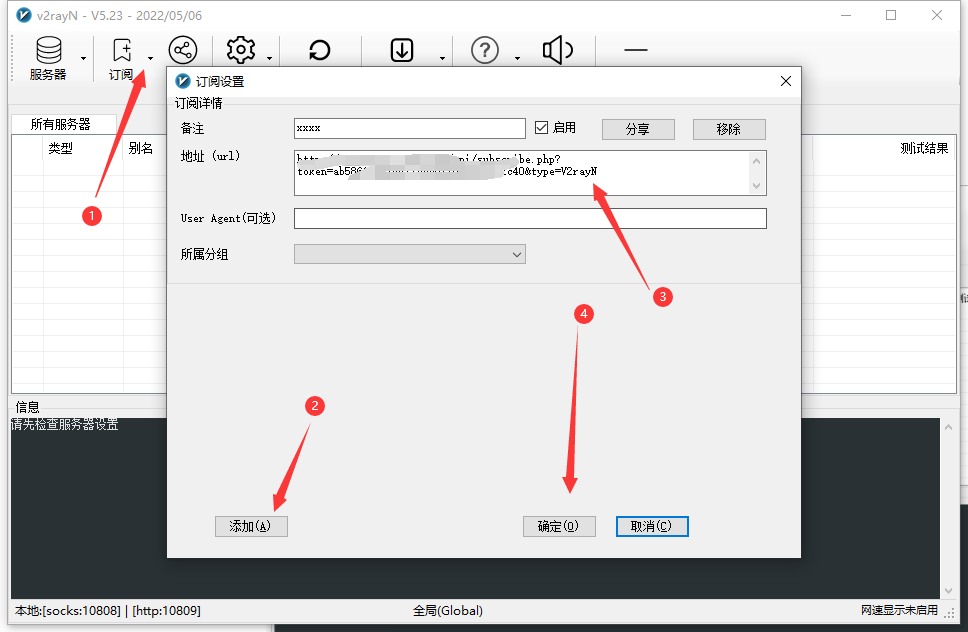Click the 取消(C) cancel button
This screenshot has width=968, height=632.
pyautogui.click(x=652, y=526)
